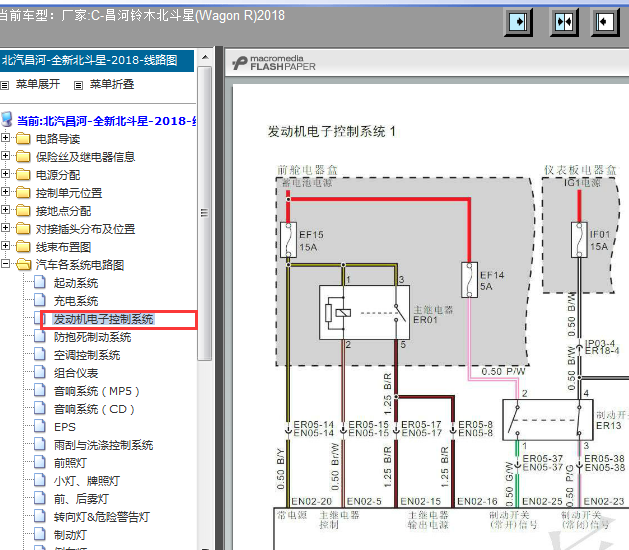Click the EF15 15A fuse label
The height and width of the screenshot is (550, 629).
(311, 241)
